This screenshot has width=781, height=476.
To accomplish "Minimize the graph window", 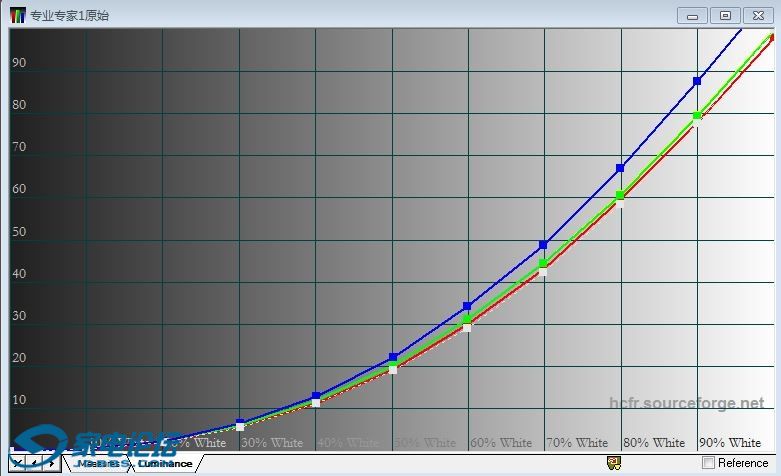I will [x=692, y=15].
